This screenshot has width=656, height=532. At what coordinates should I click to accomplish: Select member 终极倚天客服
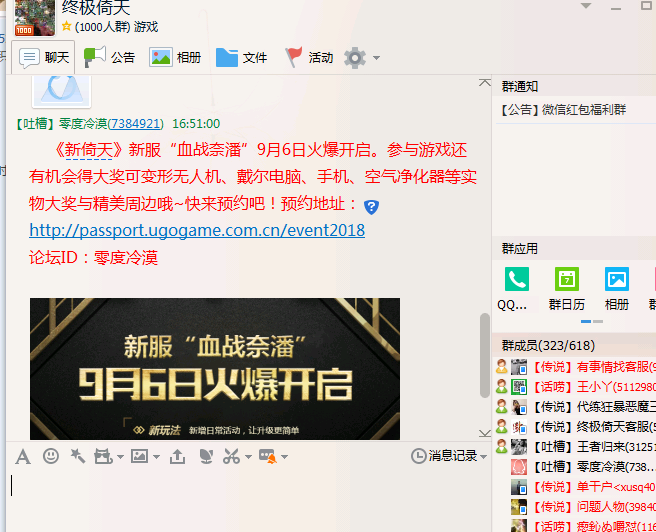(575, 427)
